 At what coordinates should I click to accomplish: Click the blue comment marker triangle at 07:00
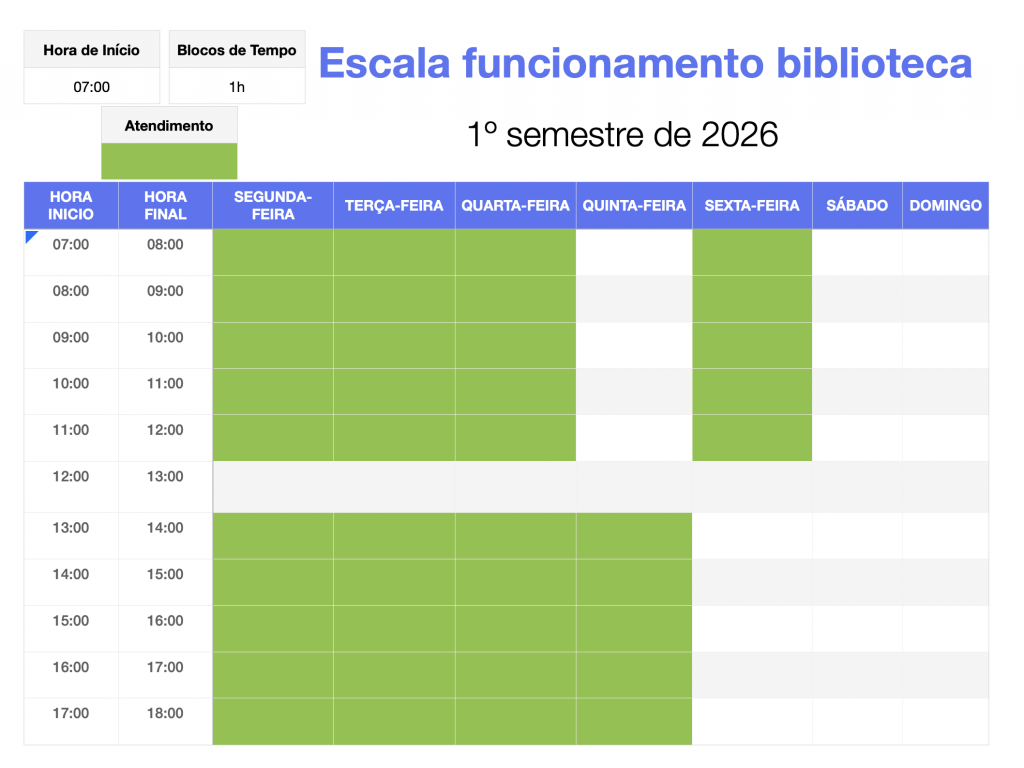point(30,236)
